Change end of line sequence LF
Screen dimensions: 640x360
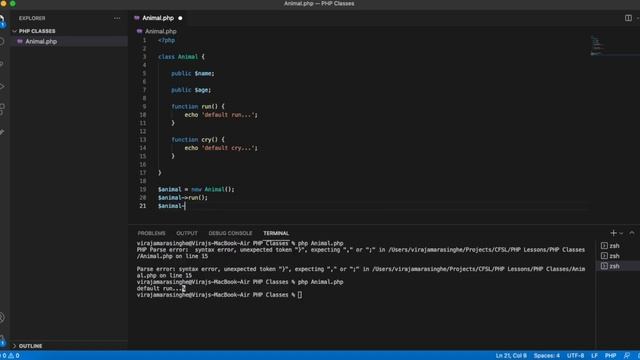tap(594, 356)
